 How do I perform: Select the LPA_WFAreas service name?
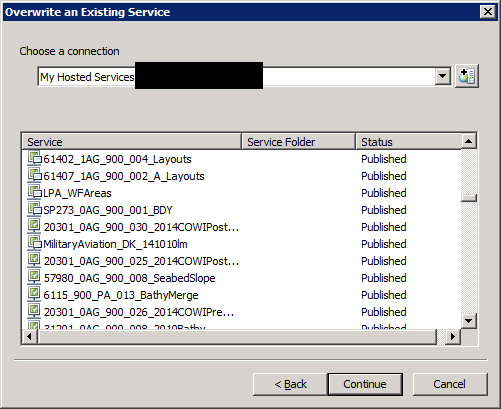tap(77, 193)
